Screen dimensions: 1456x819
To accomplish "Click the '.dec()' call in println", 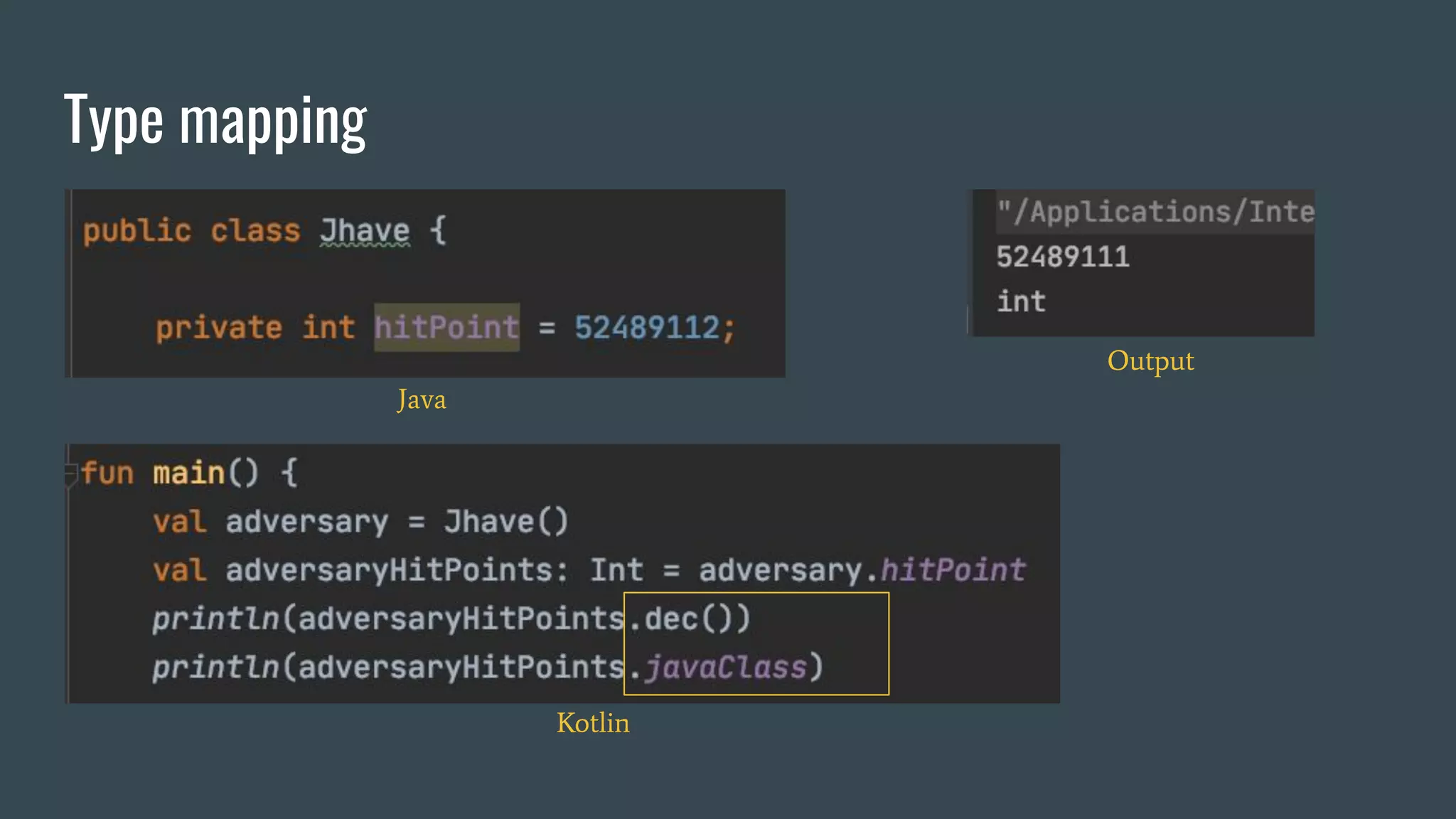I will [x=681, y=619].
